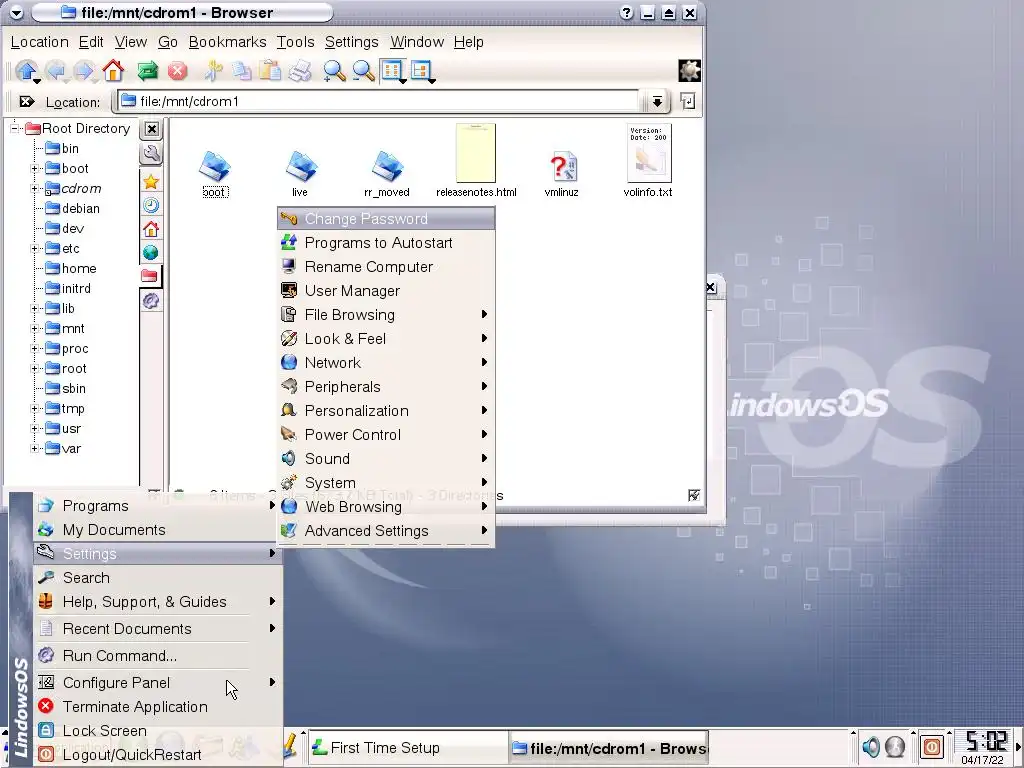Expand the mnt tree folder

point(35,328)
